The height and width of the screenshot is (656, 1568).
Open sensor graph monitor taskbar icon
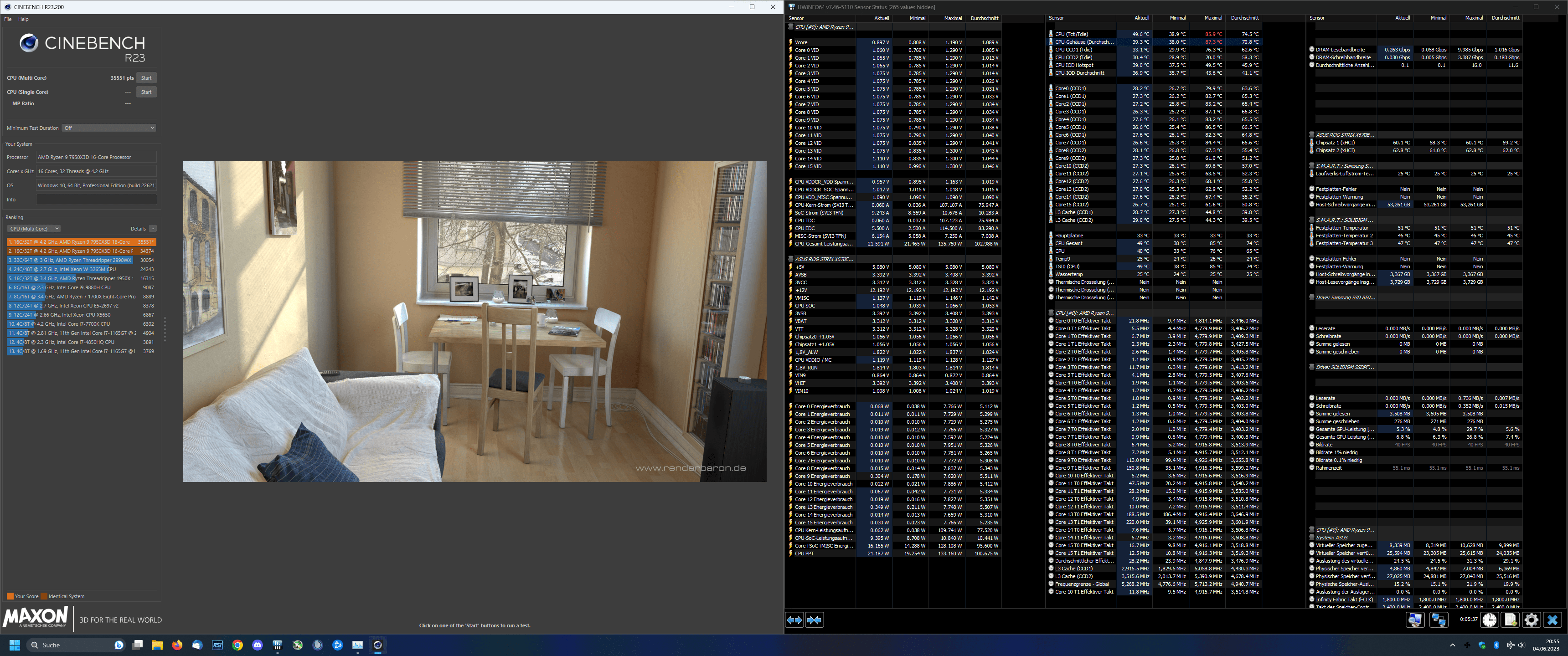tap(357, 645)
